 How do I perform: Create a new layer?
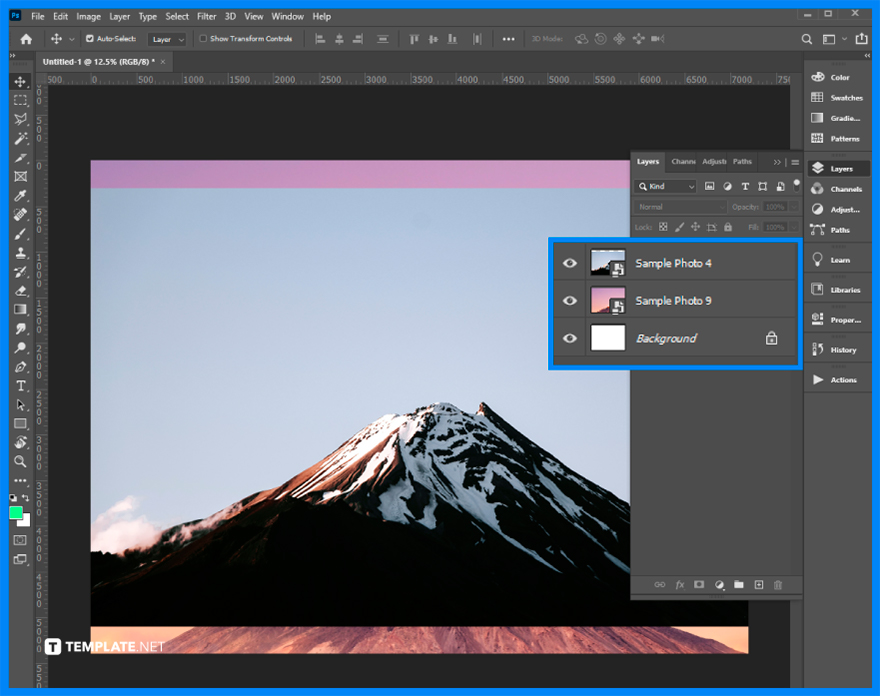[759, 585]
